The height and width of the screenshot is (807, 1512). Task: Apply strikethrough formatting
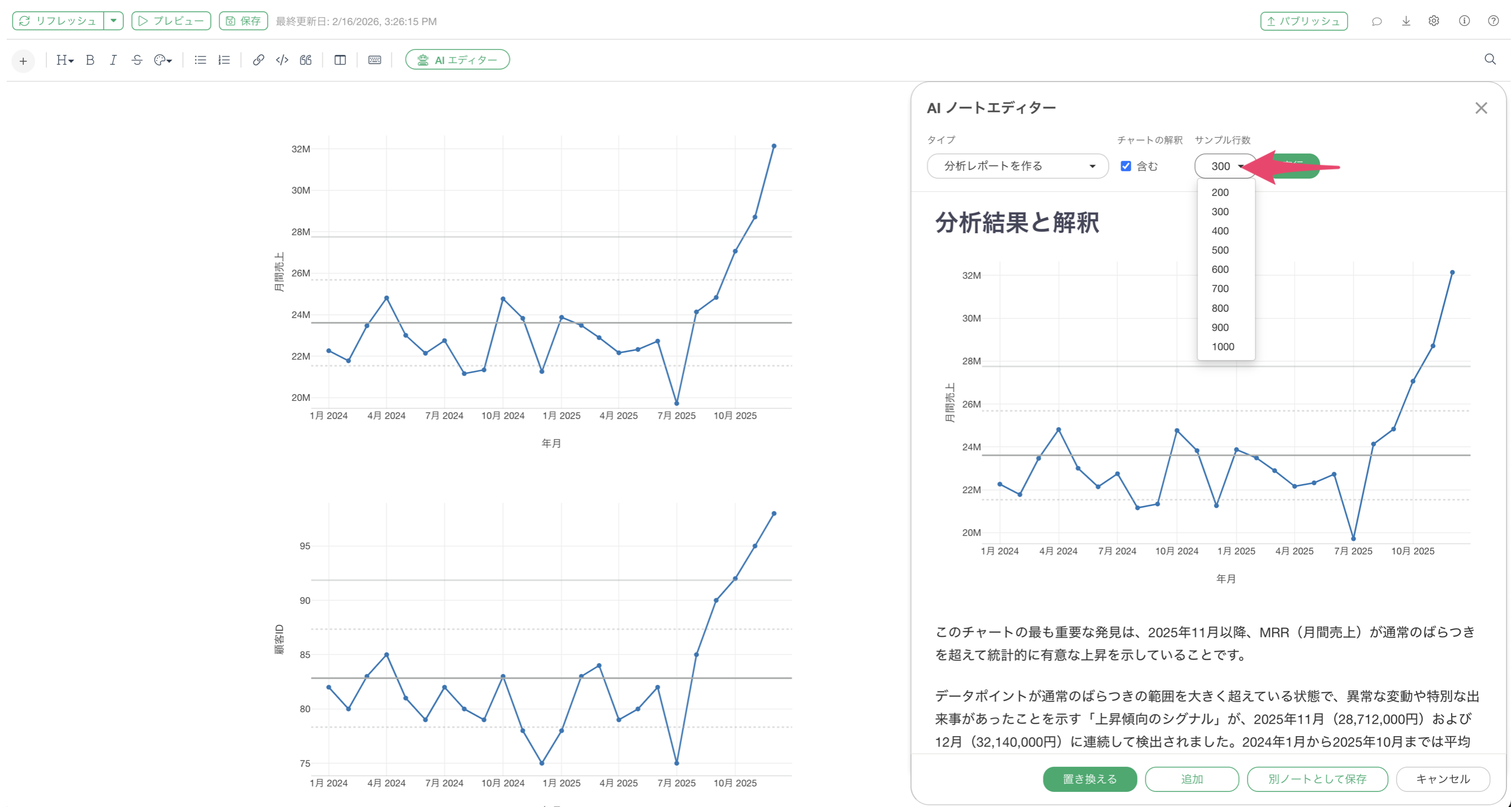click(137, 60)
